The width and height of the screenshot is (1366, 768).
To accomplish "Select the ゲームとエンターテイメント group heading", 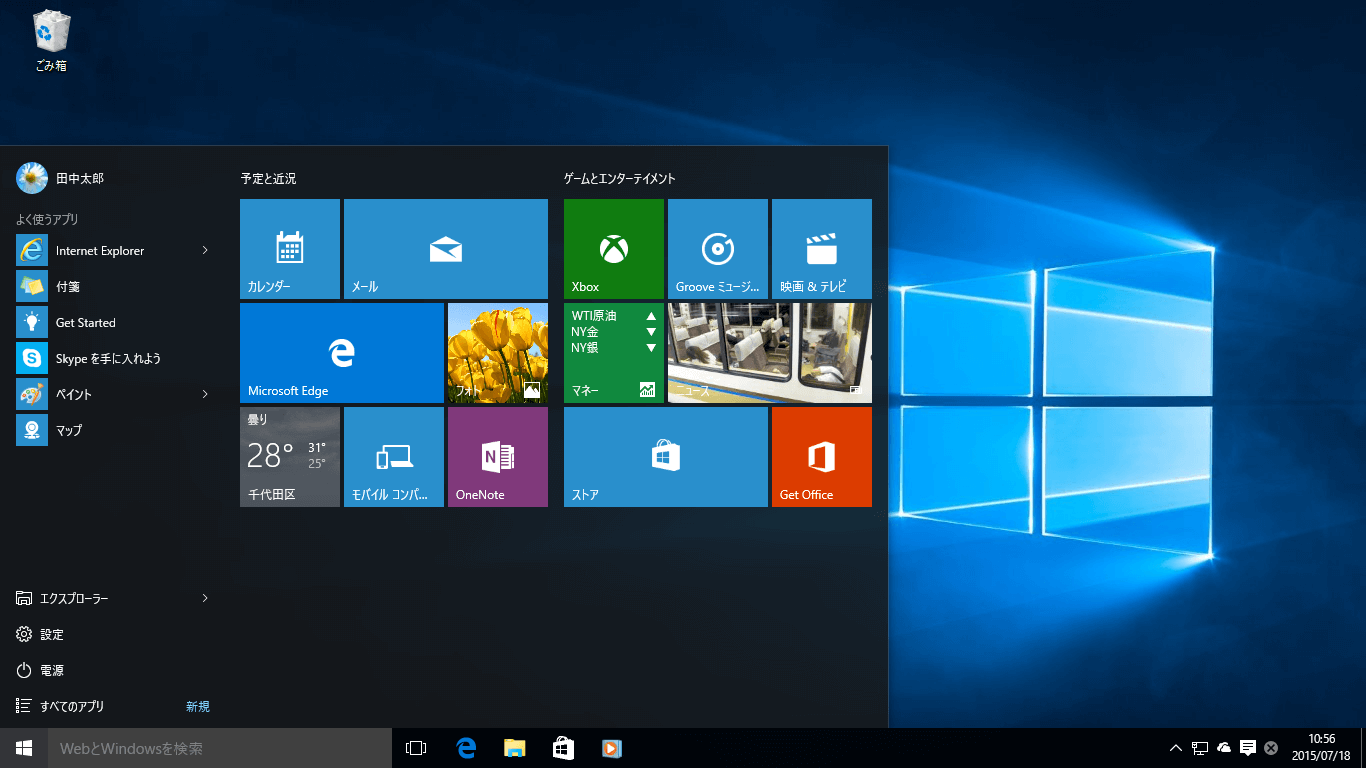I will click(620, 179).
